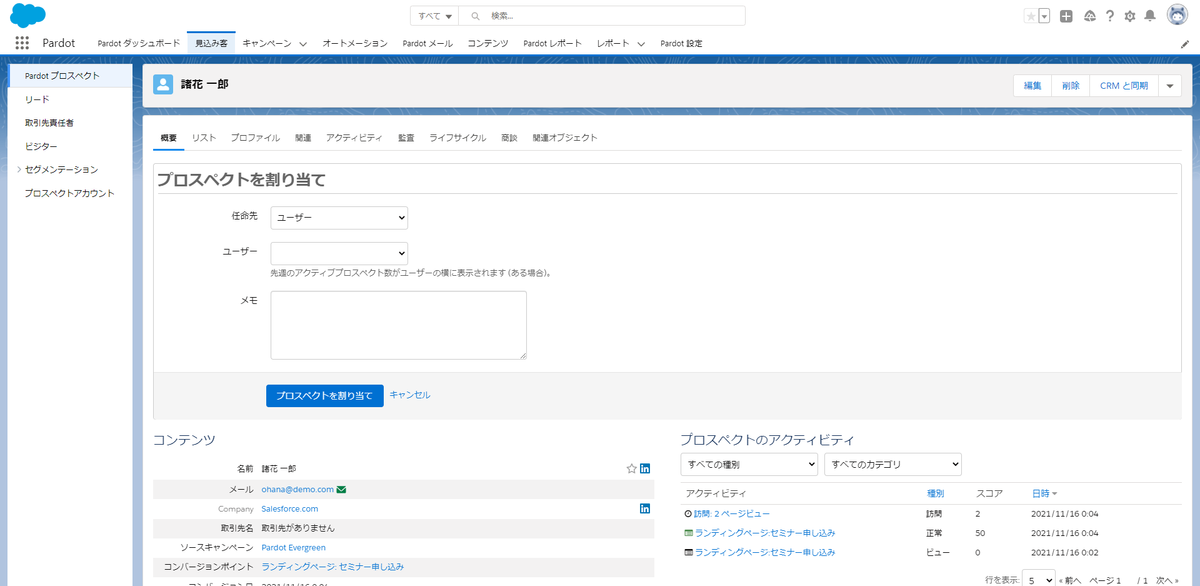Click the star icon in the 名前 row

(x=631, y=468)
